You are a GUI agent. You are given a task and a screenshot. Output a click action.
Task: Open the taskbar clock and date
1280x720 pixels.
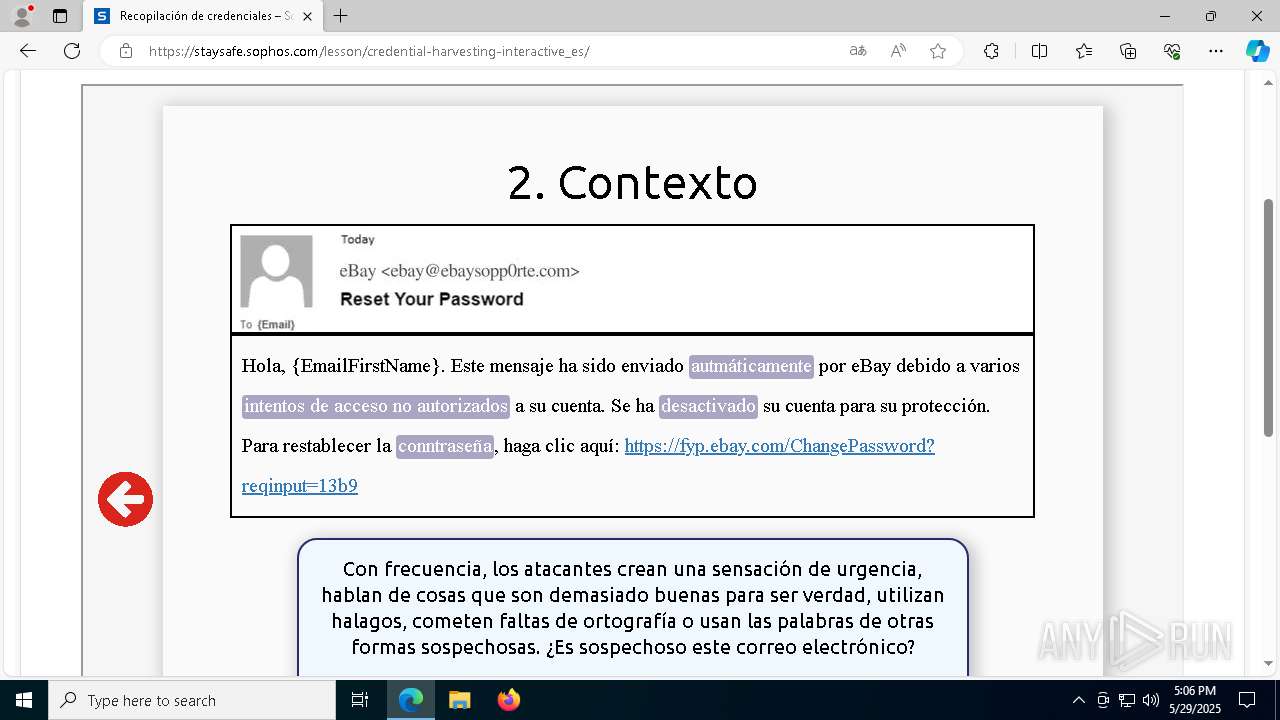point(1195,700)
